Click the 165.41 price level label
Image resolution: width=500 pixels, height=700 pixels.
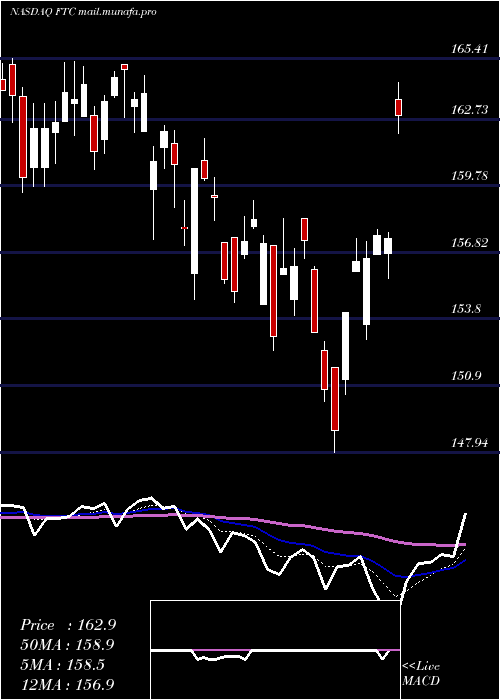(469, 49)
